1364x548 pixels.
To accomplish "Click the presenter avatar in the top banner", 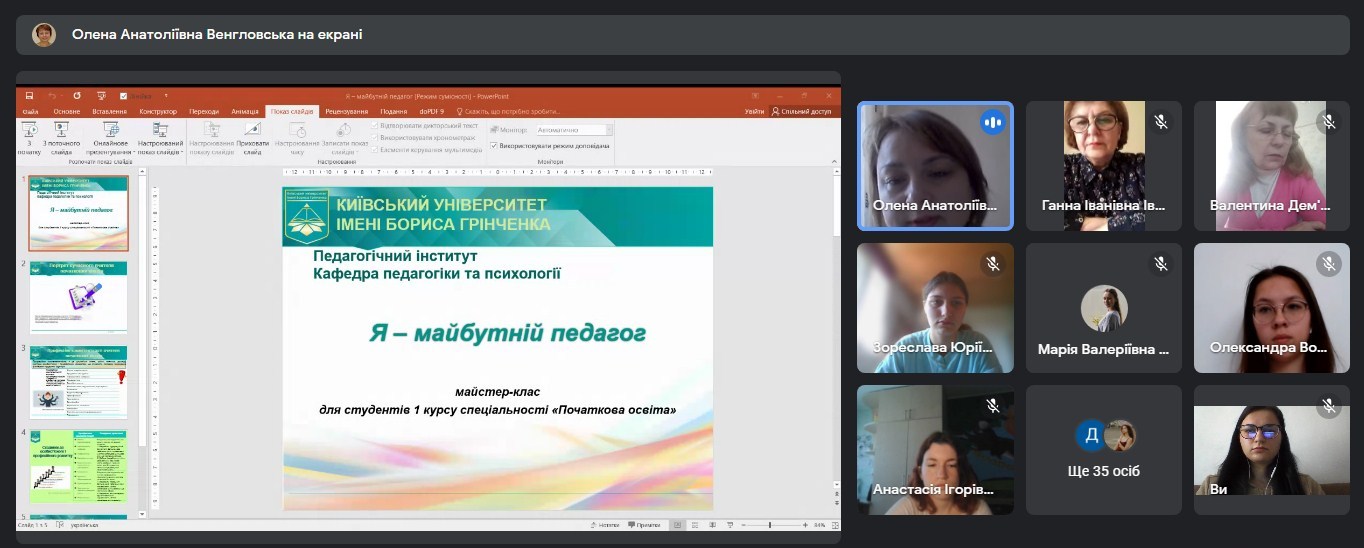I will click(44, 34).
